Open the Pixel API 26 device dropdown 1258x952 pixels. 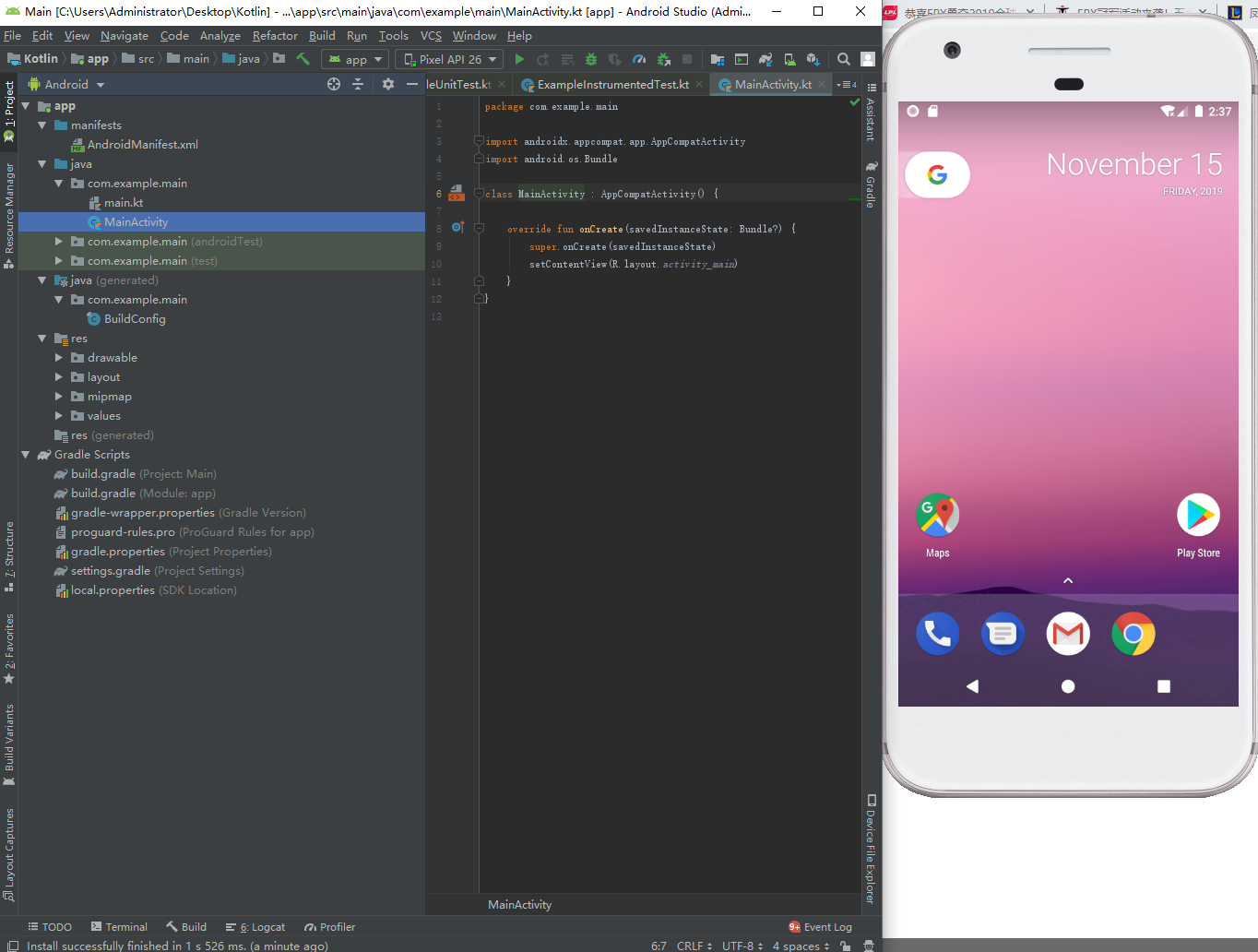(x=449, y=59)
